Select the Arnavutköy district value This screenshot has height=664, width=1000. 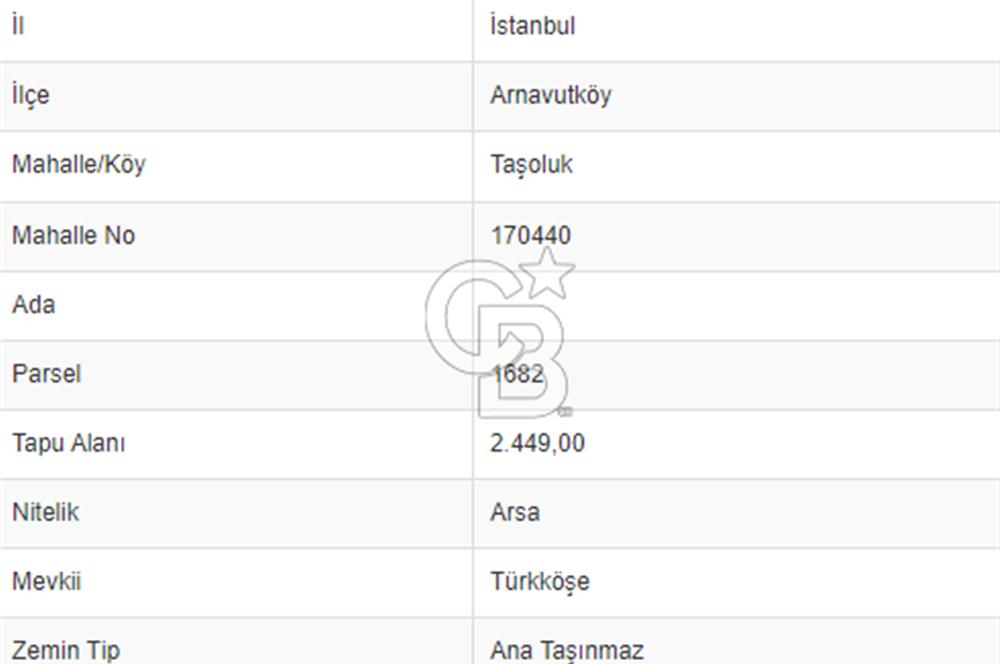coord(550,95)
